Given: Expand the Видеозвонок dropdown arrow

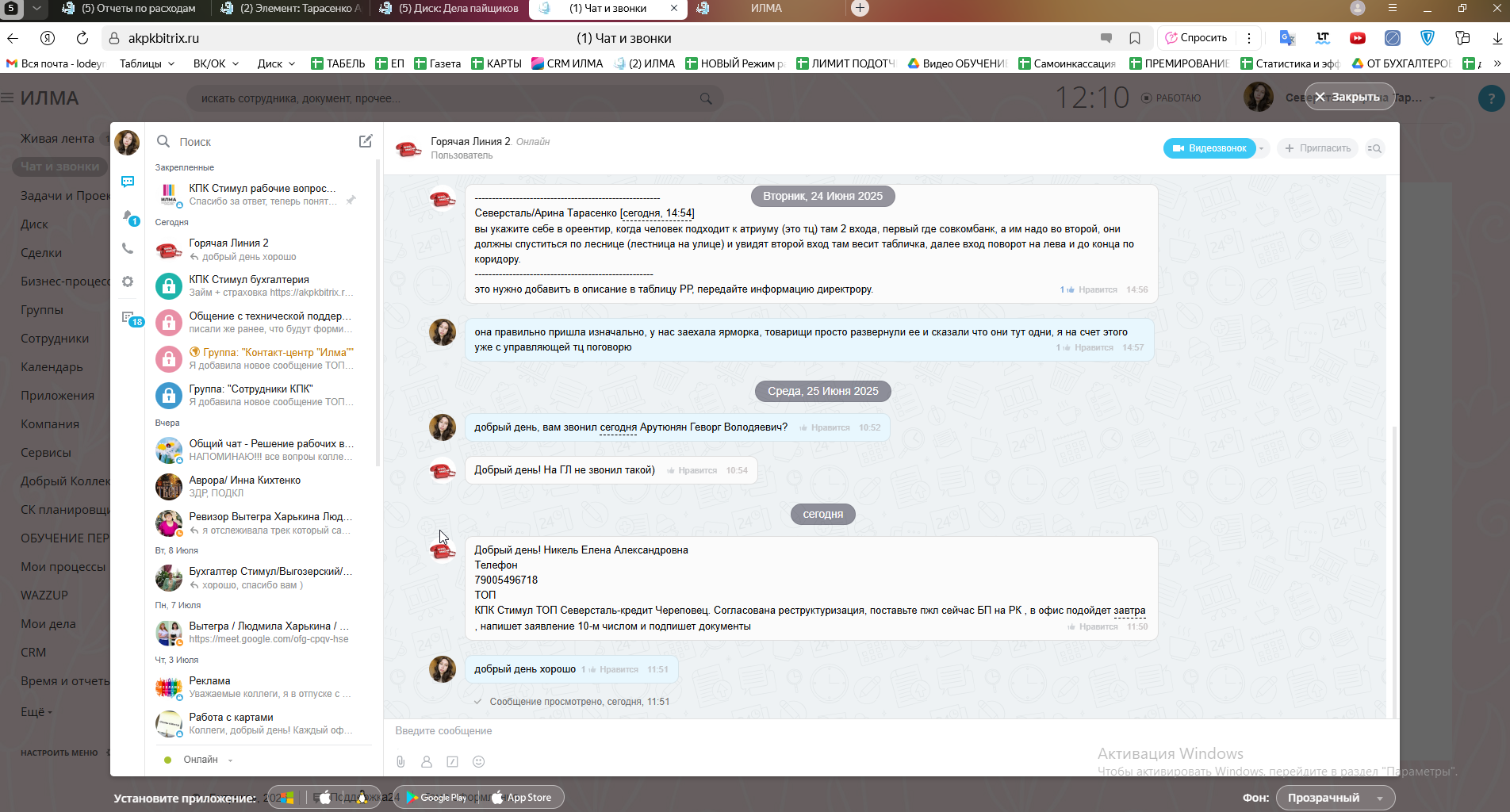Looking at the screenshot, I should [x=1262, y=148].
